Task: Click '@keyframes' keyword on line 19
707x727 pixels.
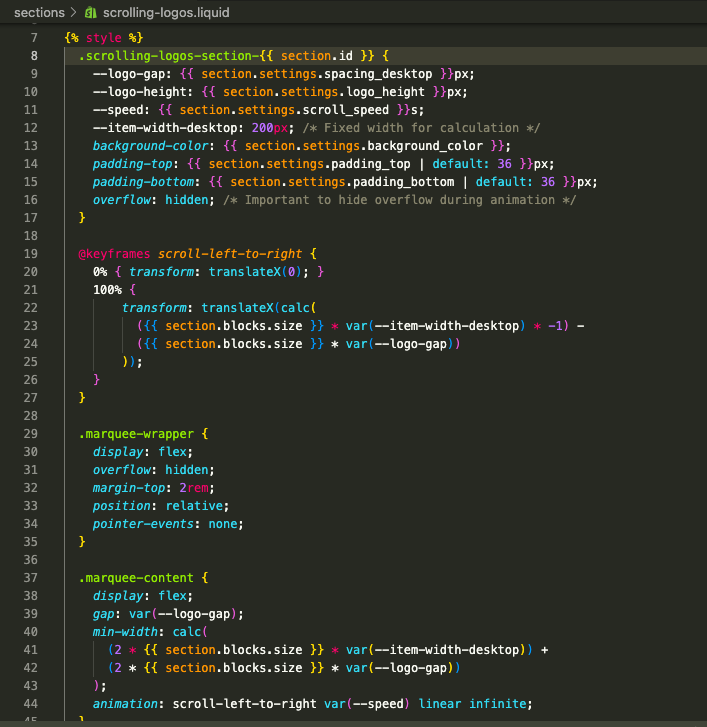Action: click(x=115, y=254)
